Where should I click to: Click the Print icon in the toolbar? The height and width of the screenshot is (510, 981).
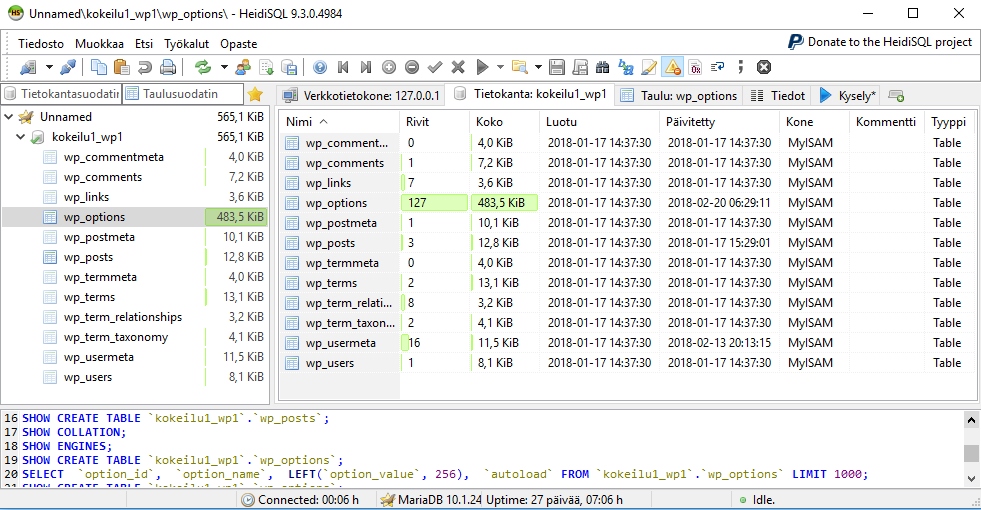pos(168,67)
